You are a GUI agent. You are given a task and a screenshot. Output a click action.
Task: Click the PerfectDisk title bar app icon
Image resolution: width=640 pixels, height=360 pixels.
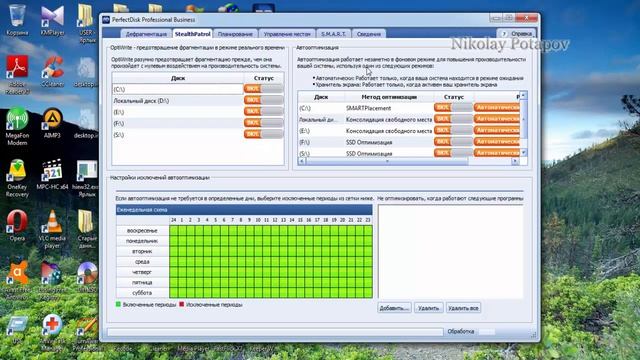click(106, 20)
